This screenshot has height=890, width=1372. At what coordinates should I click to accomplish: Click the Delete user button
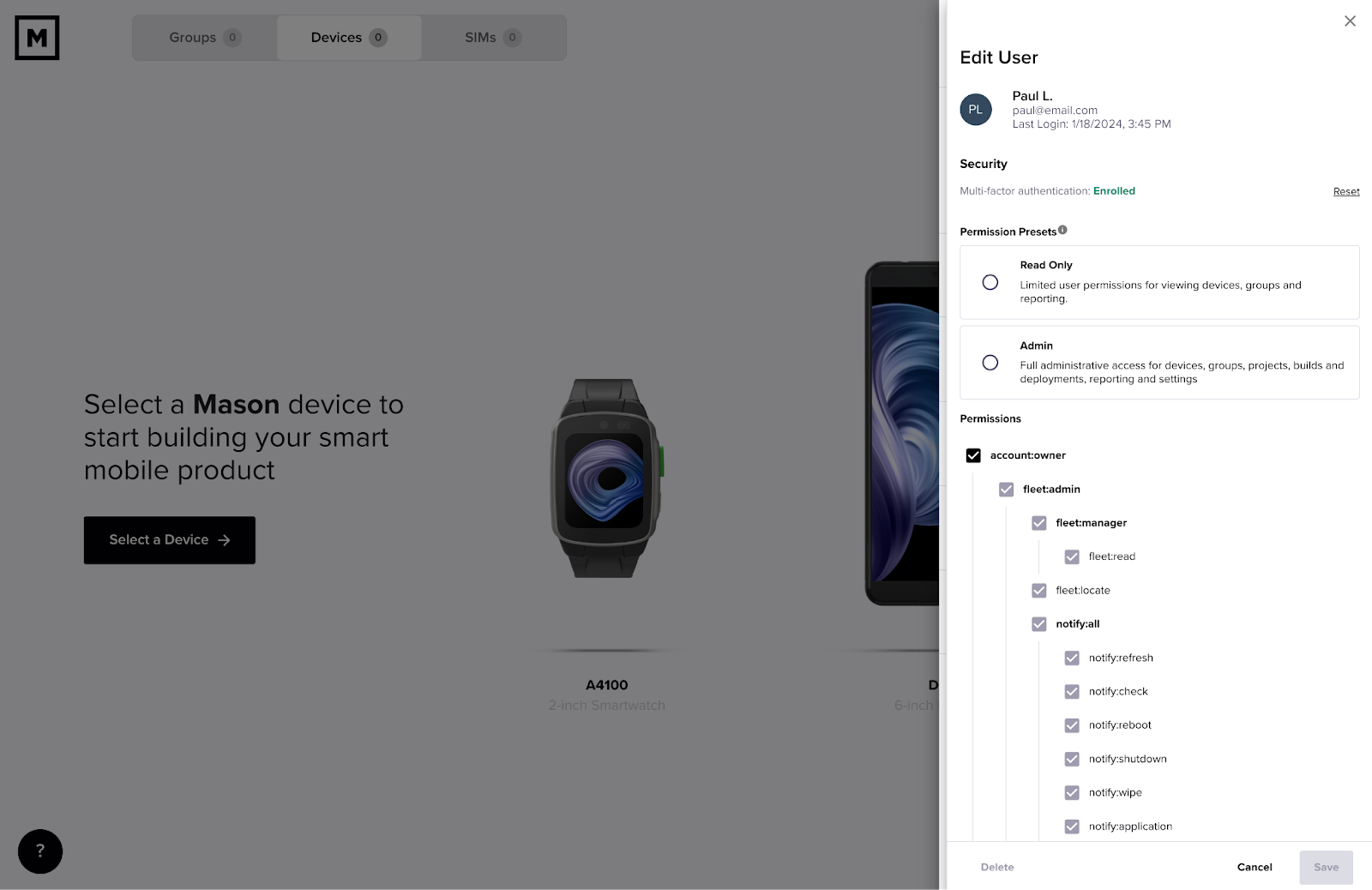click(x=997, y=867)
